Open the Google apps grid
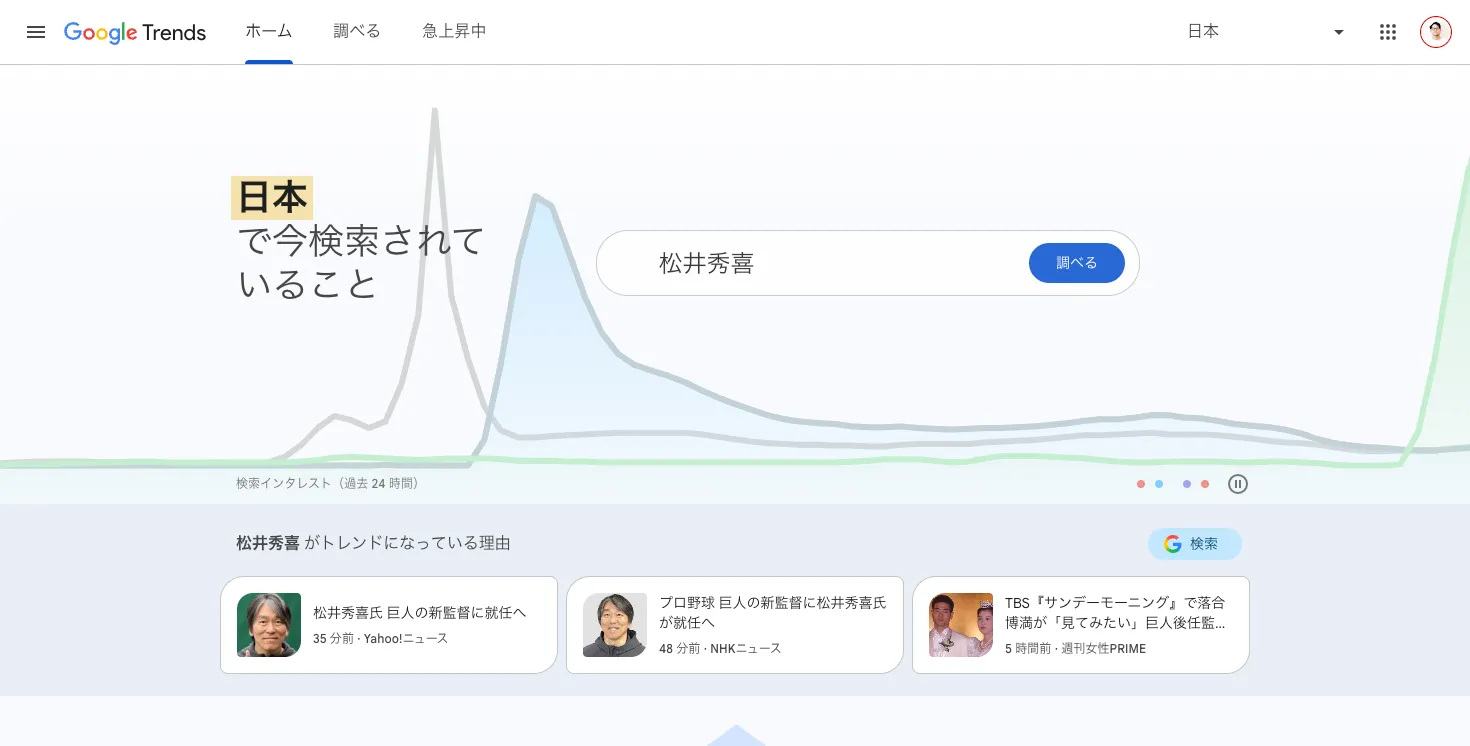The width and height of the screenshot is (1470, 746). click(1388, 32)
